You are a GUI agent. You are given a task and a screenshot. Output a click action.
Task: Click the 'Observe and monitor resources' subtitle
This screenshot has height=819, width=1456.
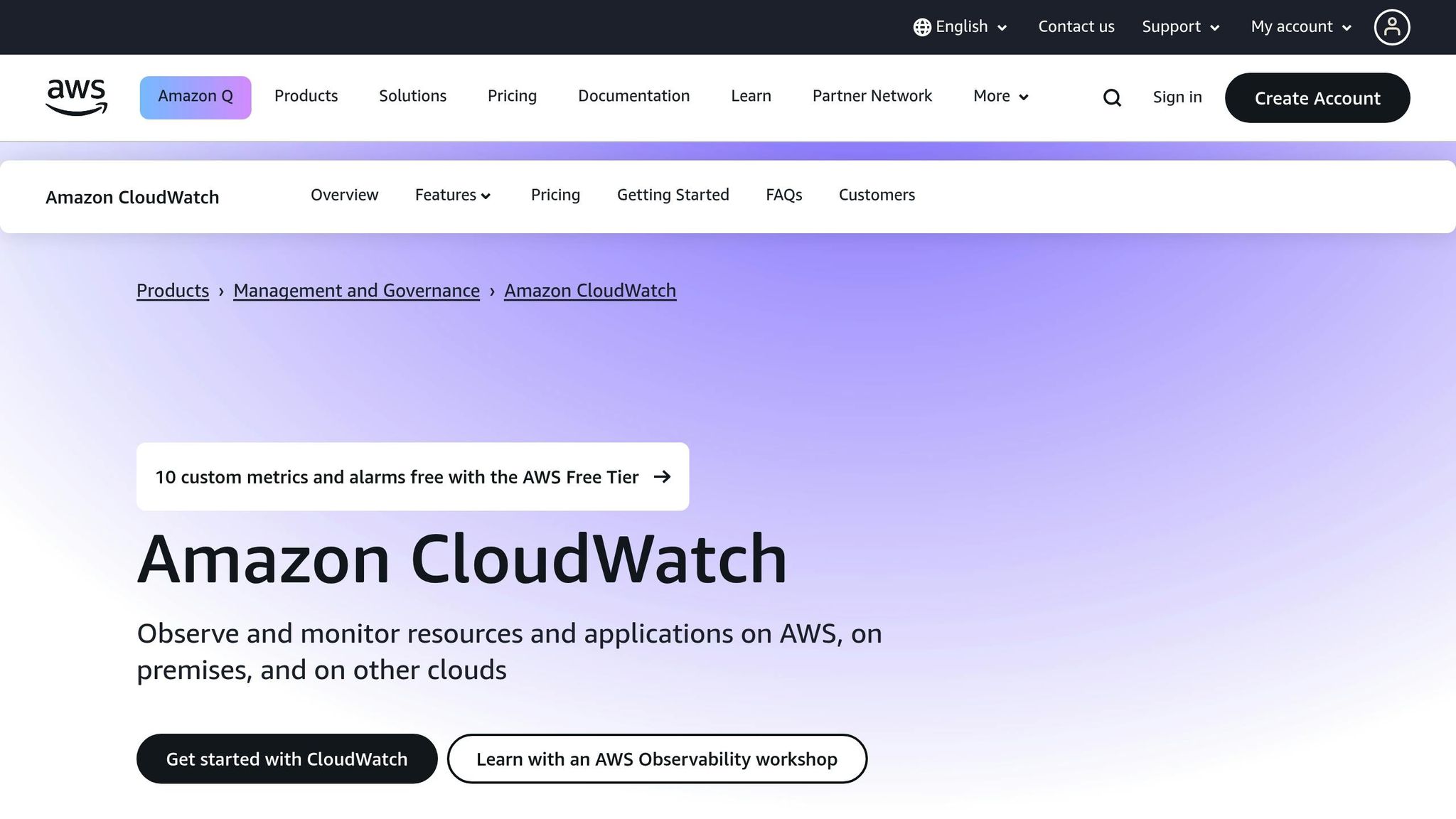tap(509, 651)
